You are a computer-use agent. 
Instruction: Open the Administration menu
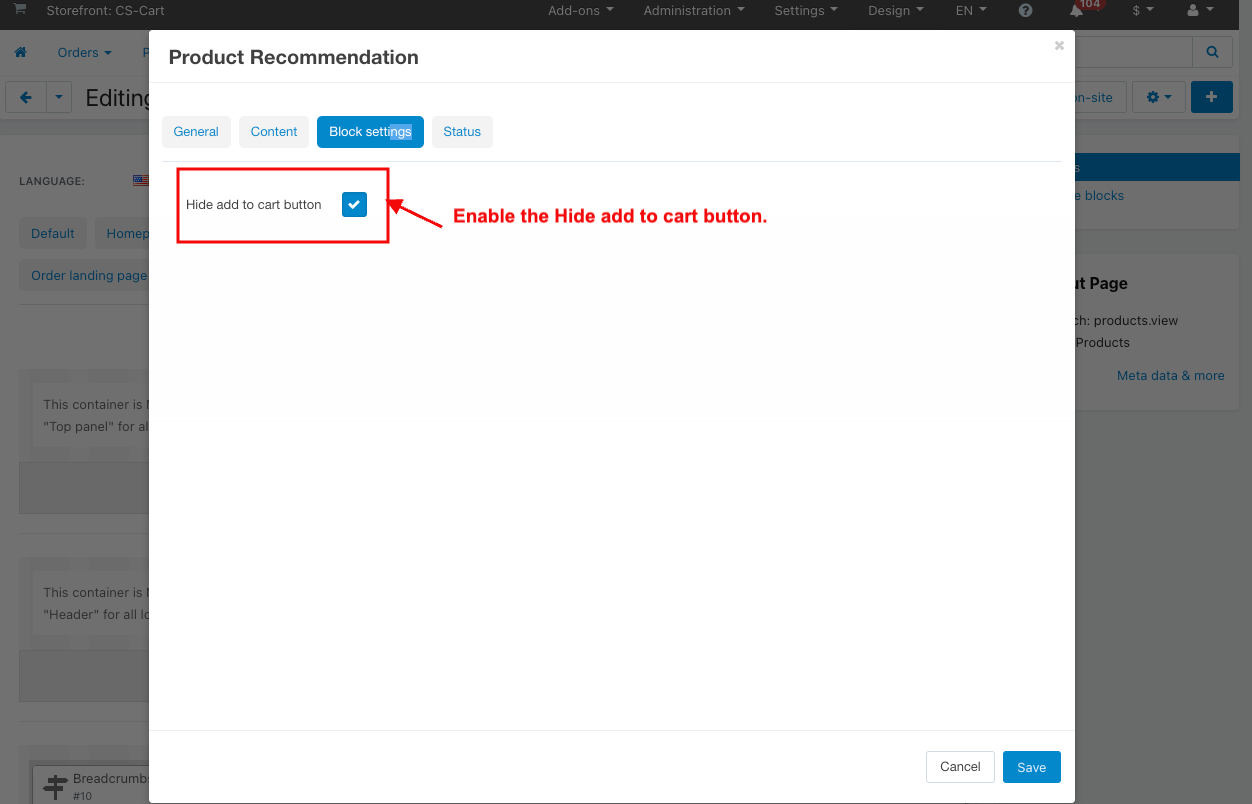coord(693,11)
